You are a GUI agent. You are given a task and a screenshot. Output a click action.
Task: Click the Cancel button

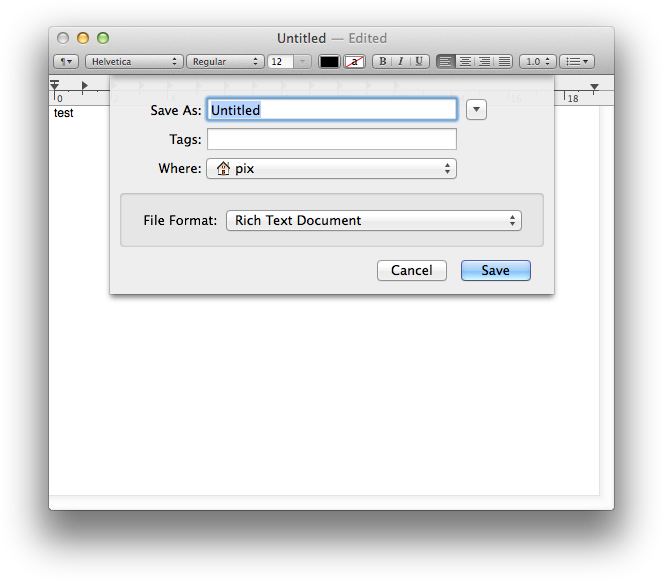(x=412, y=271)
